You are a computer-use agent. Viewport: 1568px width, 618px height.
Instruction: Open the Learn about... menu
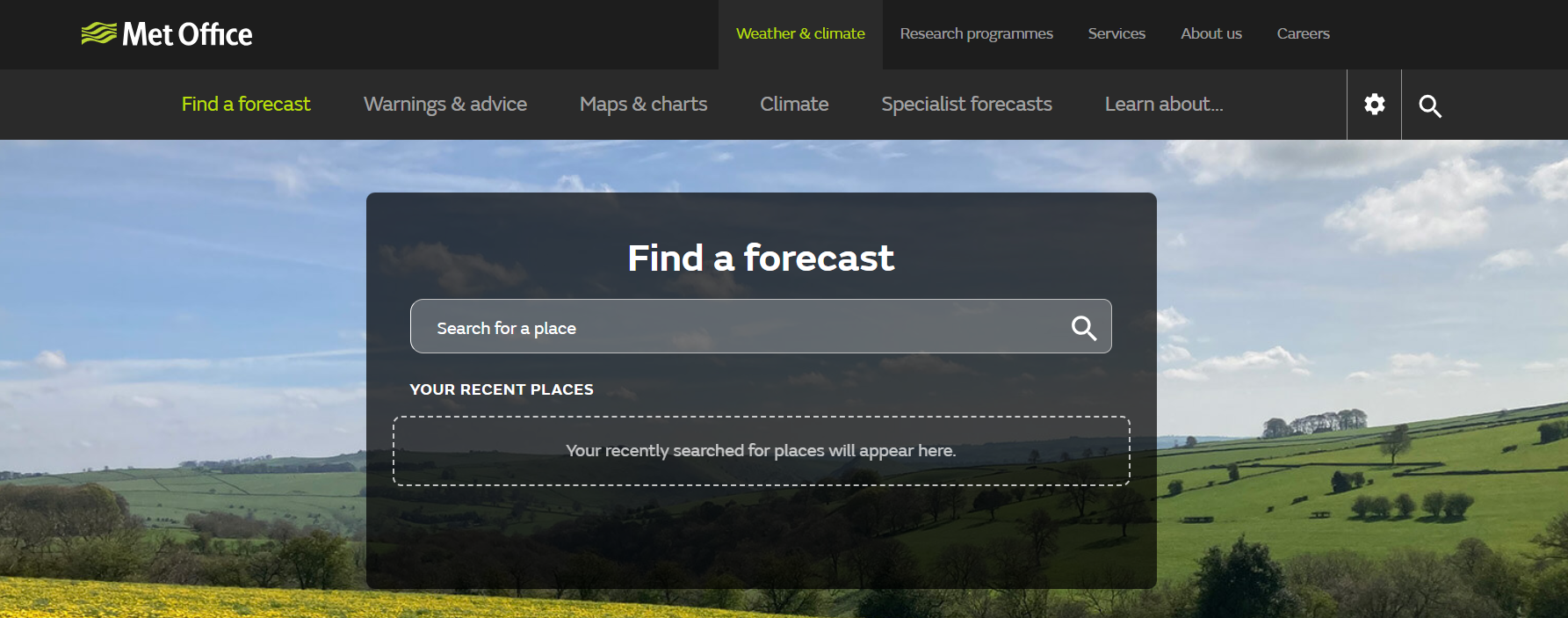(1164, 104)
